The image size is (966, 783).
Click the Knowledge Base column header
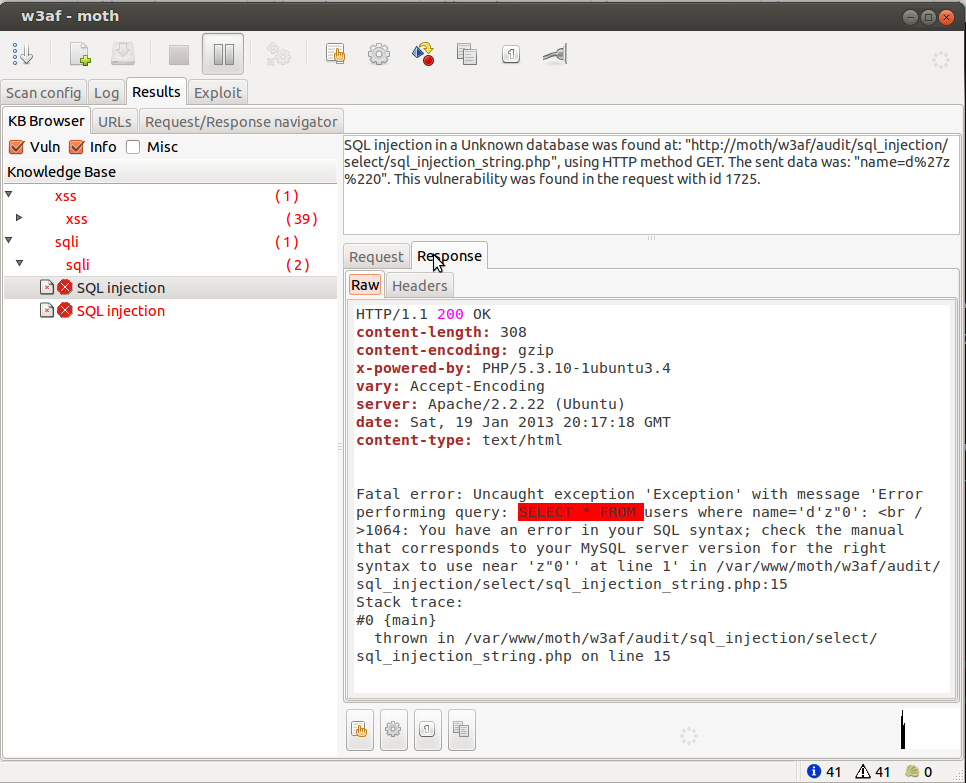(171, 172)
